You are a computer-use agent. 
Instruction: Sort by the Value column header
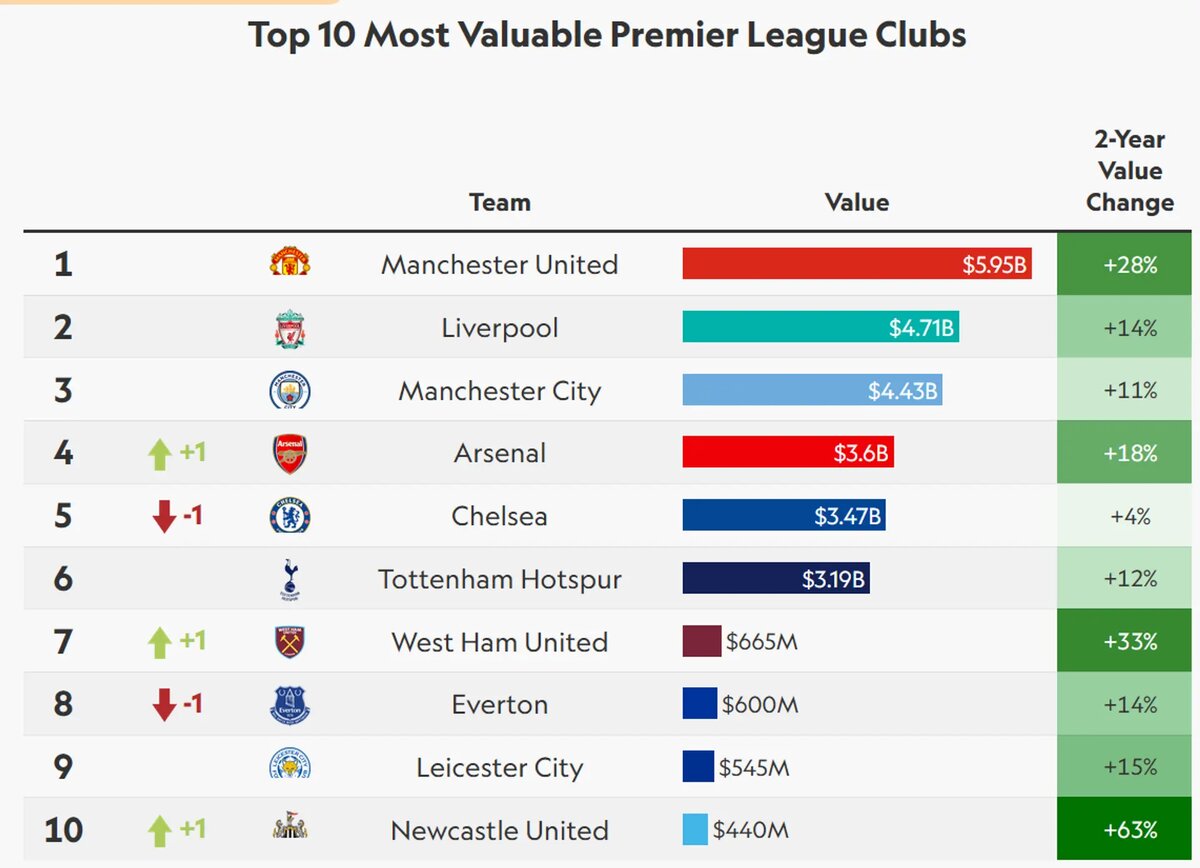click(x=857, y=202)
